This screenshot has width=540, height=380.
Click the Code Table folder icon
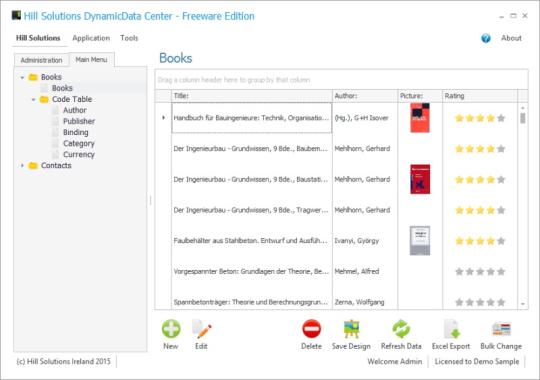(44, 99)
